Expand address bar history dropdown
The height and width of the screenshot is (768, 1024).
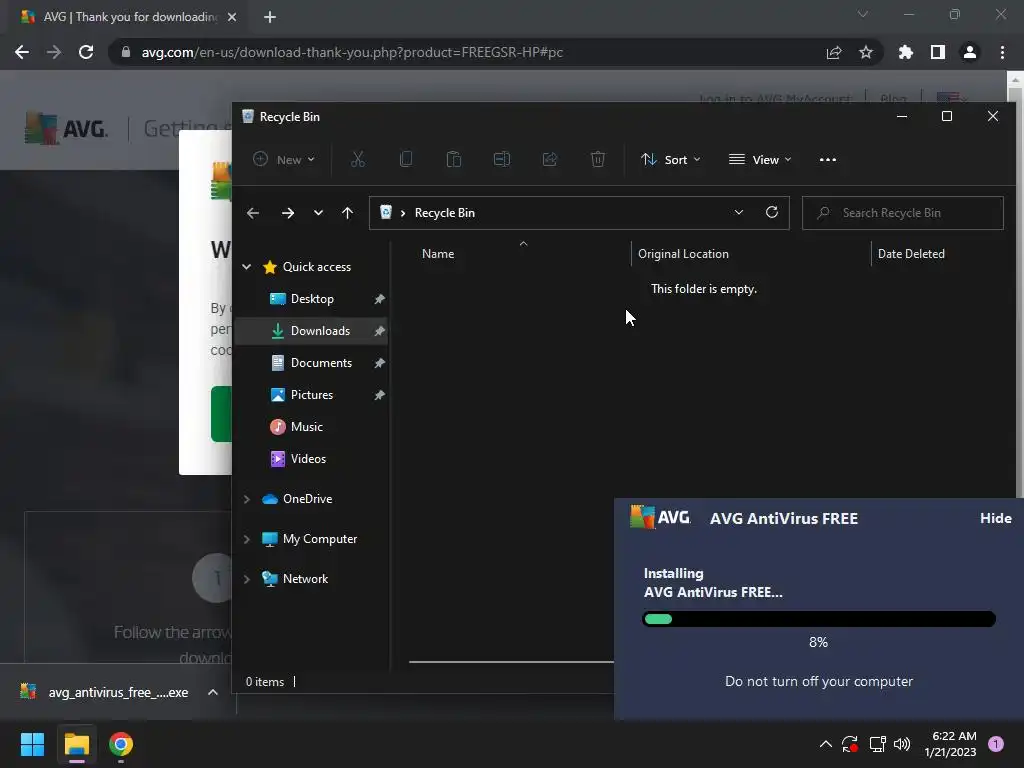(x=739, y=212)
